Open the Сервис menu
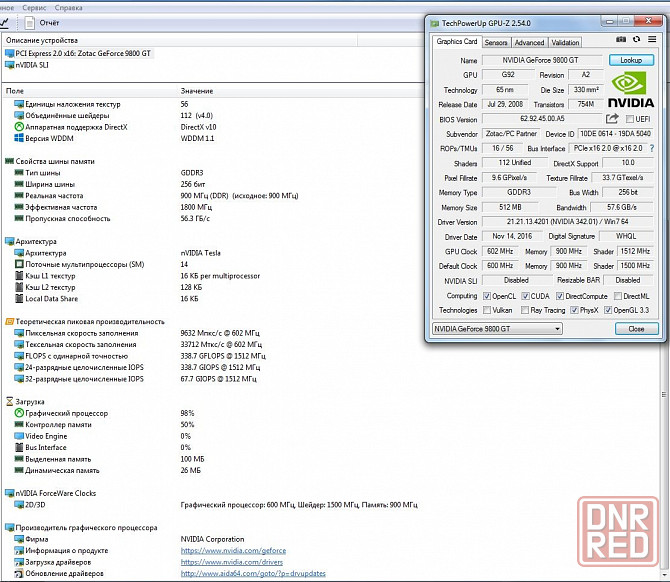Image resolution: width=670 pixels, height=582 pixels. [34, 8]
